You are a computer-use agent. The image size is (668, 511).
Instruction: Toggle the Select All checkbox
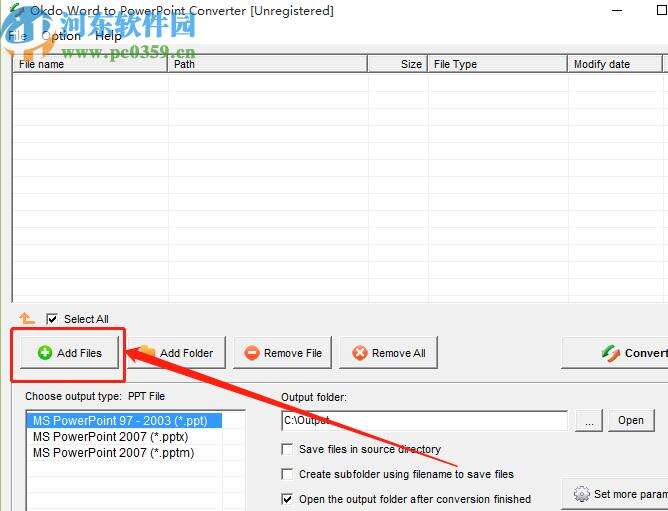click(x=52, y=319)
